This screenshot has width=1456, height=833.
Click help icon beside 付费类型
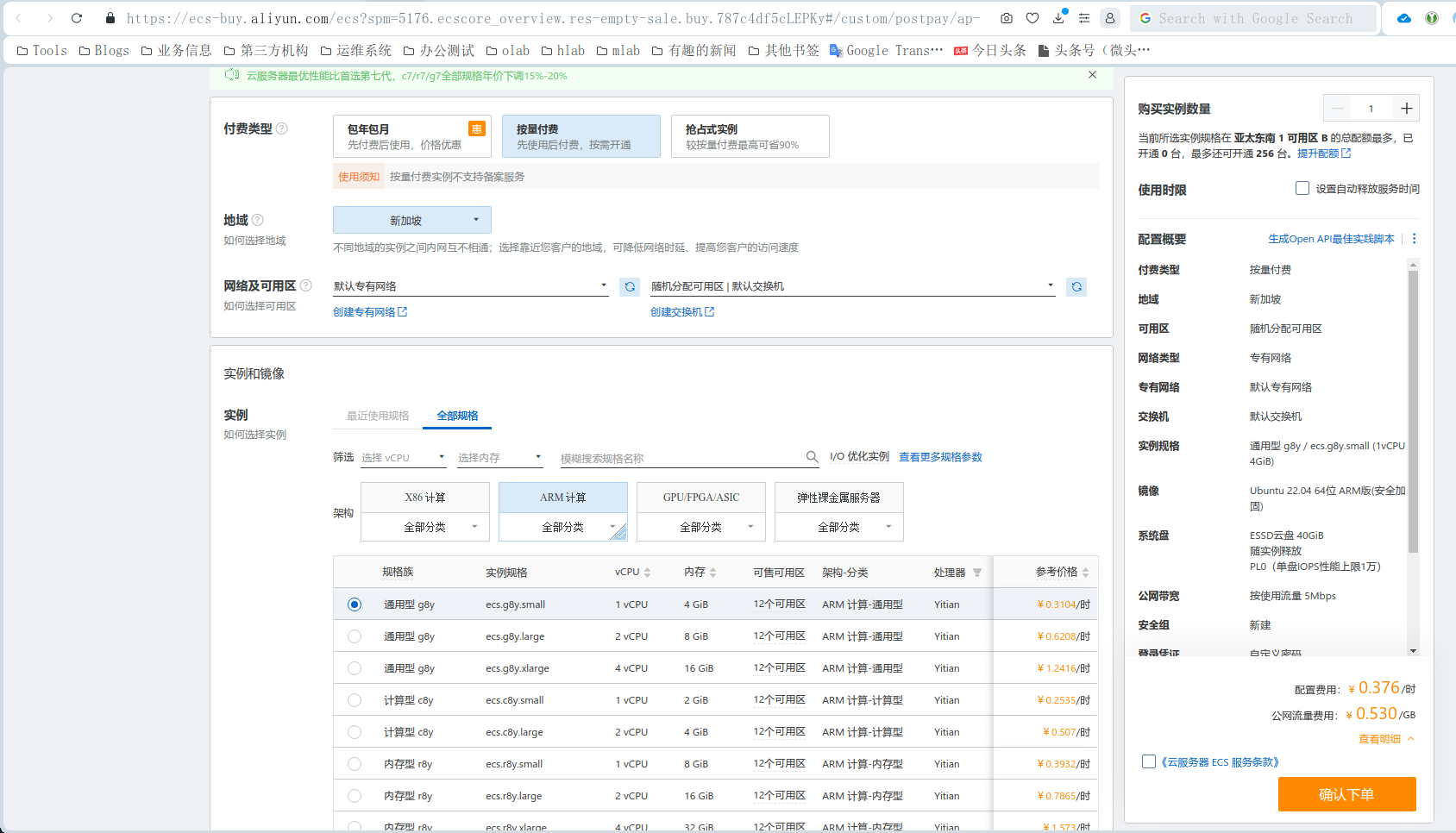281,128
